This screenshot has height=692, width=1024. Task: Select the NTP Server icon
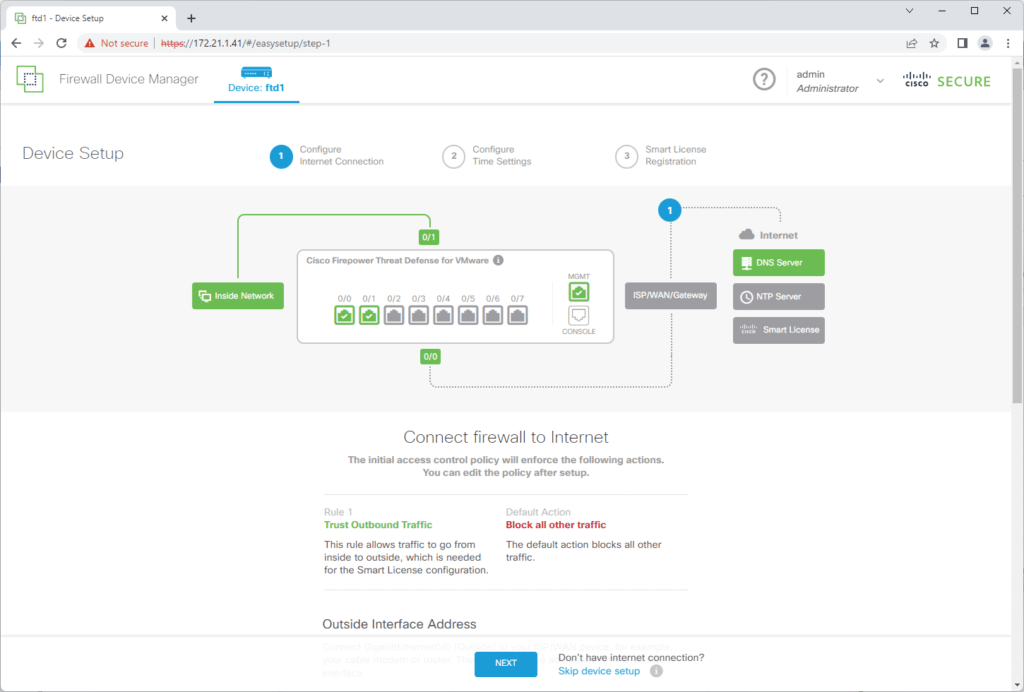click(x=778, y=296)
